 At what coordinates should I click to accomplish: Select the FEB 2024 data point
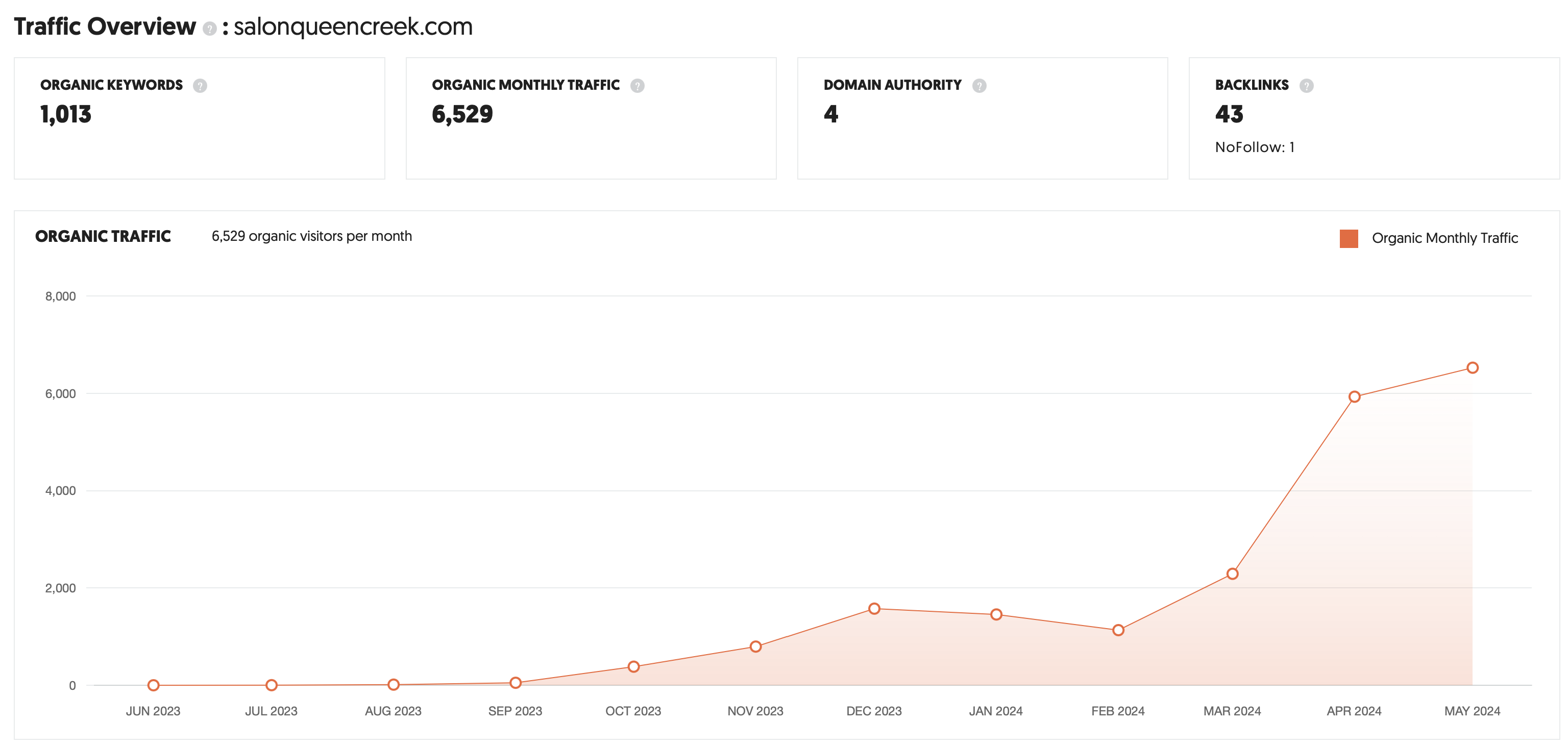point(1118,630)
